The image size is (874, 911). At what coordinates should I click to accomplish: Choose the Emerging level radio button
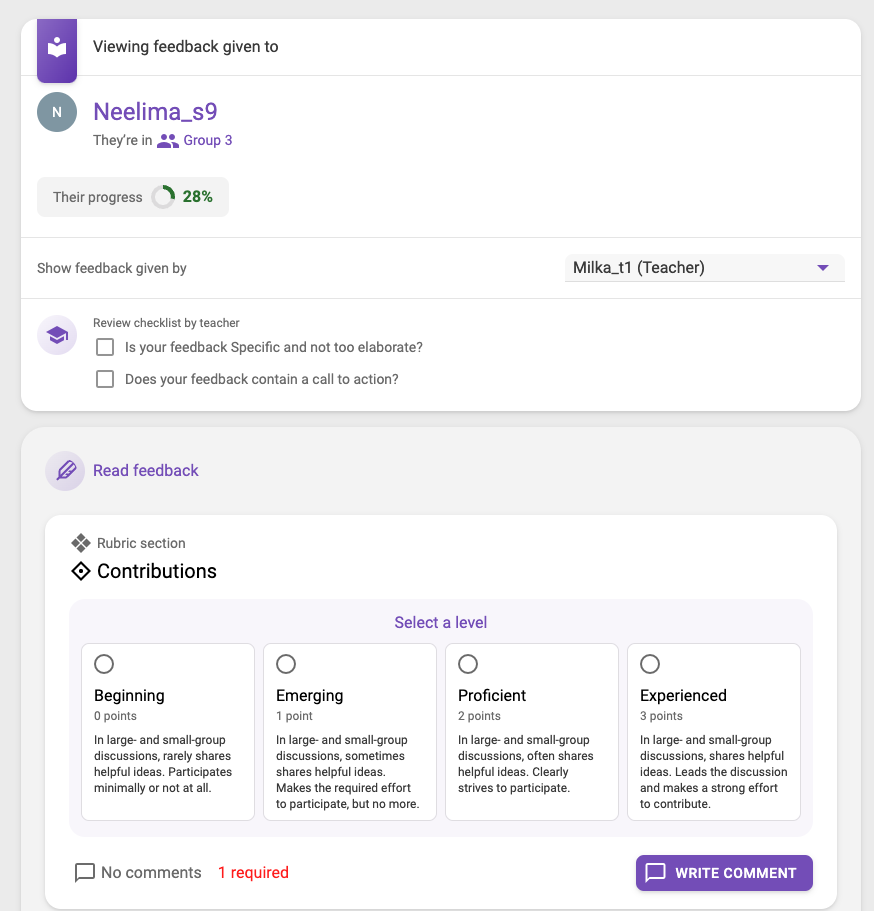pyautogui.click(x=286, y=664)
